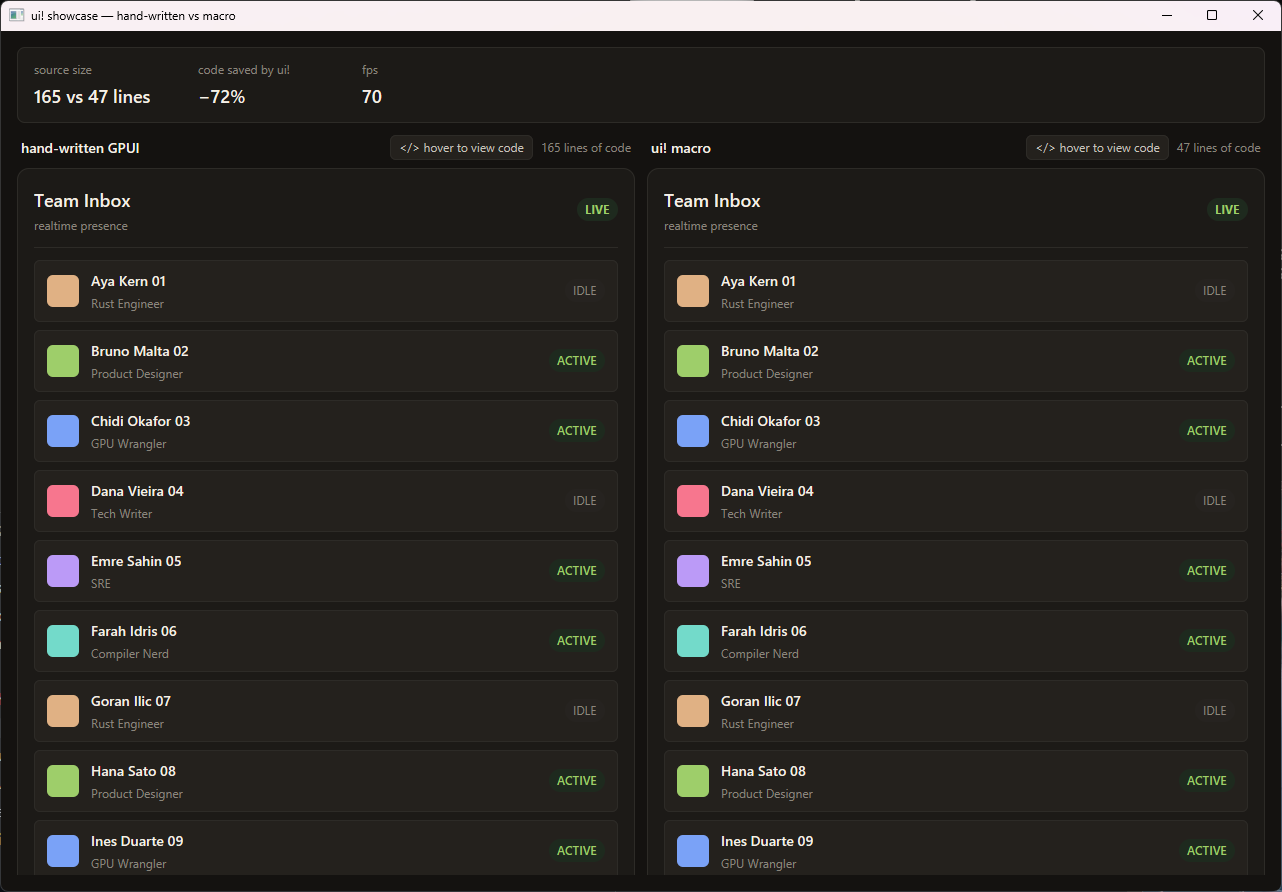Click Ines Duarte avatar in hand-written GPUI panel
Image resolution: width=1282 pixels, height=892 pixels.
point(63,851)
